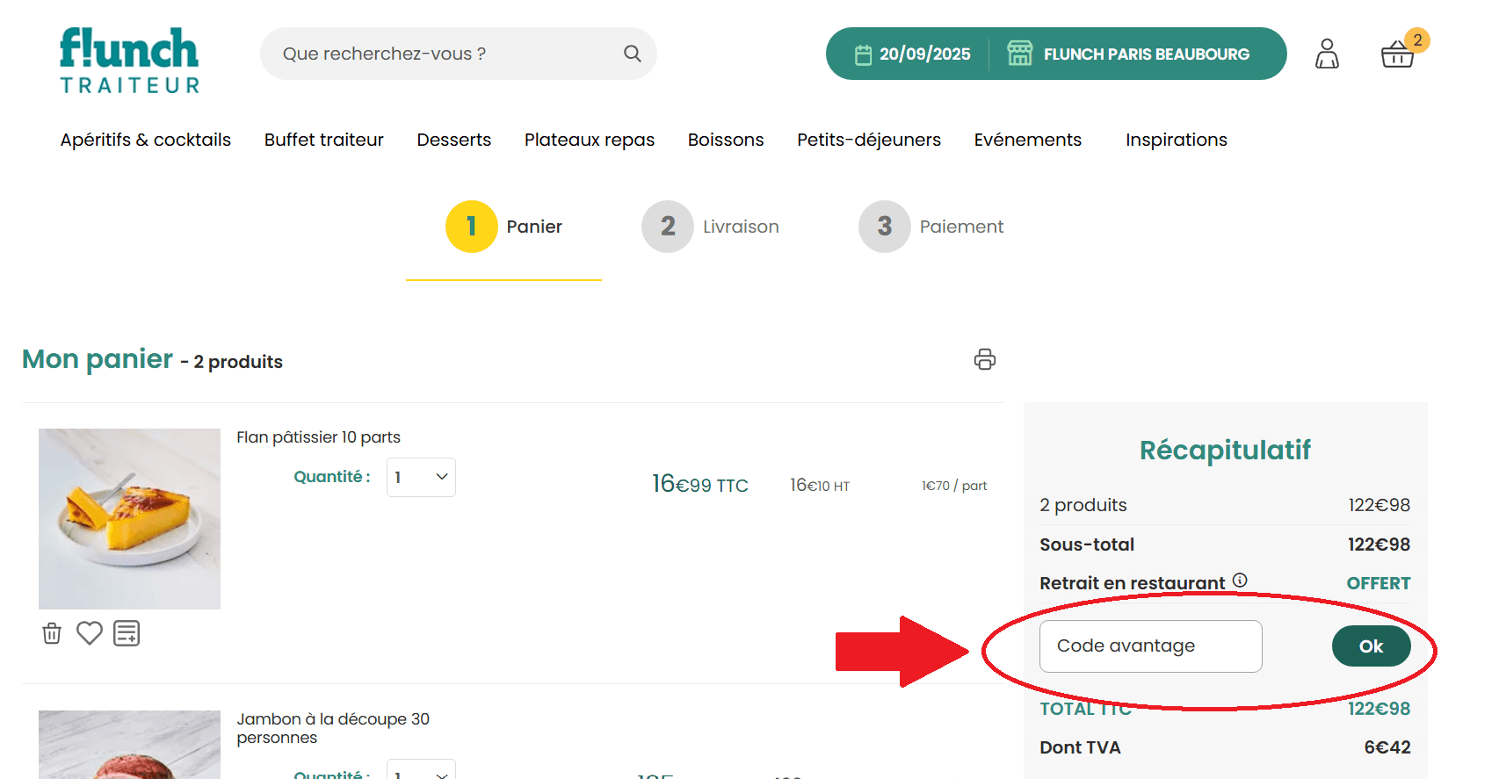Image resolution: width=1500 pixels, height=779 pixels.
Task: Open Desserts menu
Action: click(x=454, y=140)
